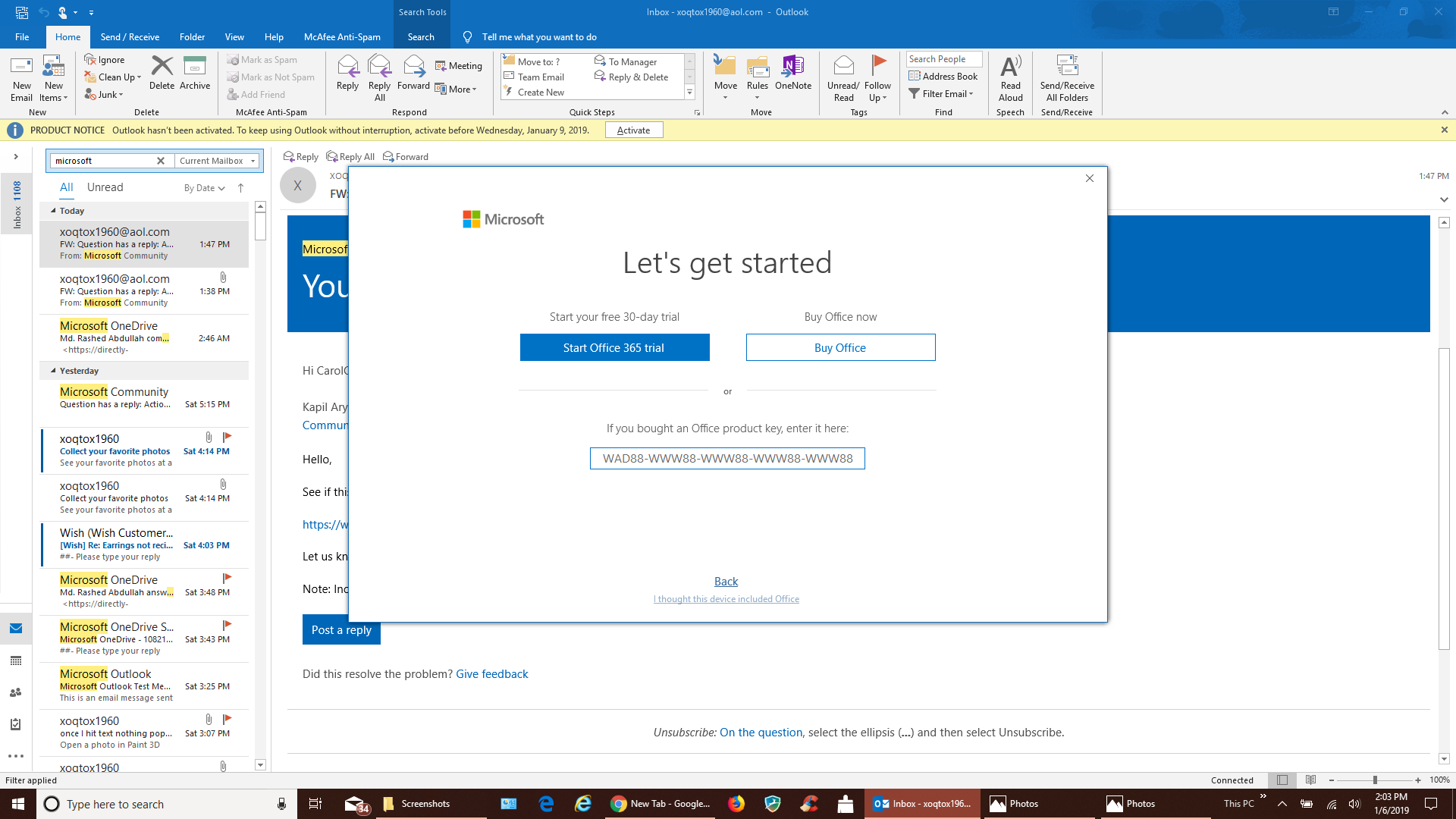The image size is (1456, 819).
Task: Toggle flag on Wish Customer email
Action: pos(226,532)
